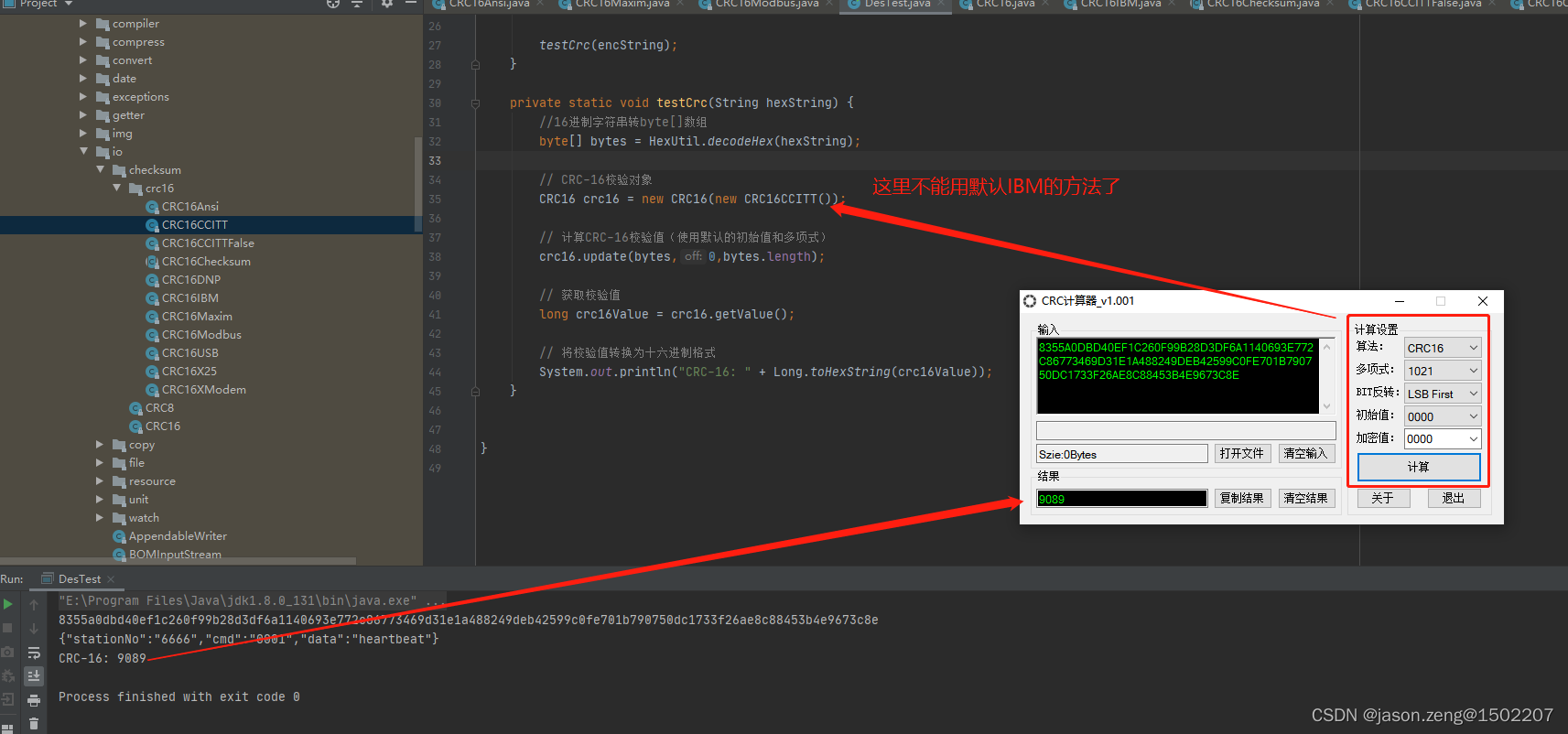Clear the console with trash icon
The width and height of the screenshot is (1568, 734).
34,724
